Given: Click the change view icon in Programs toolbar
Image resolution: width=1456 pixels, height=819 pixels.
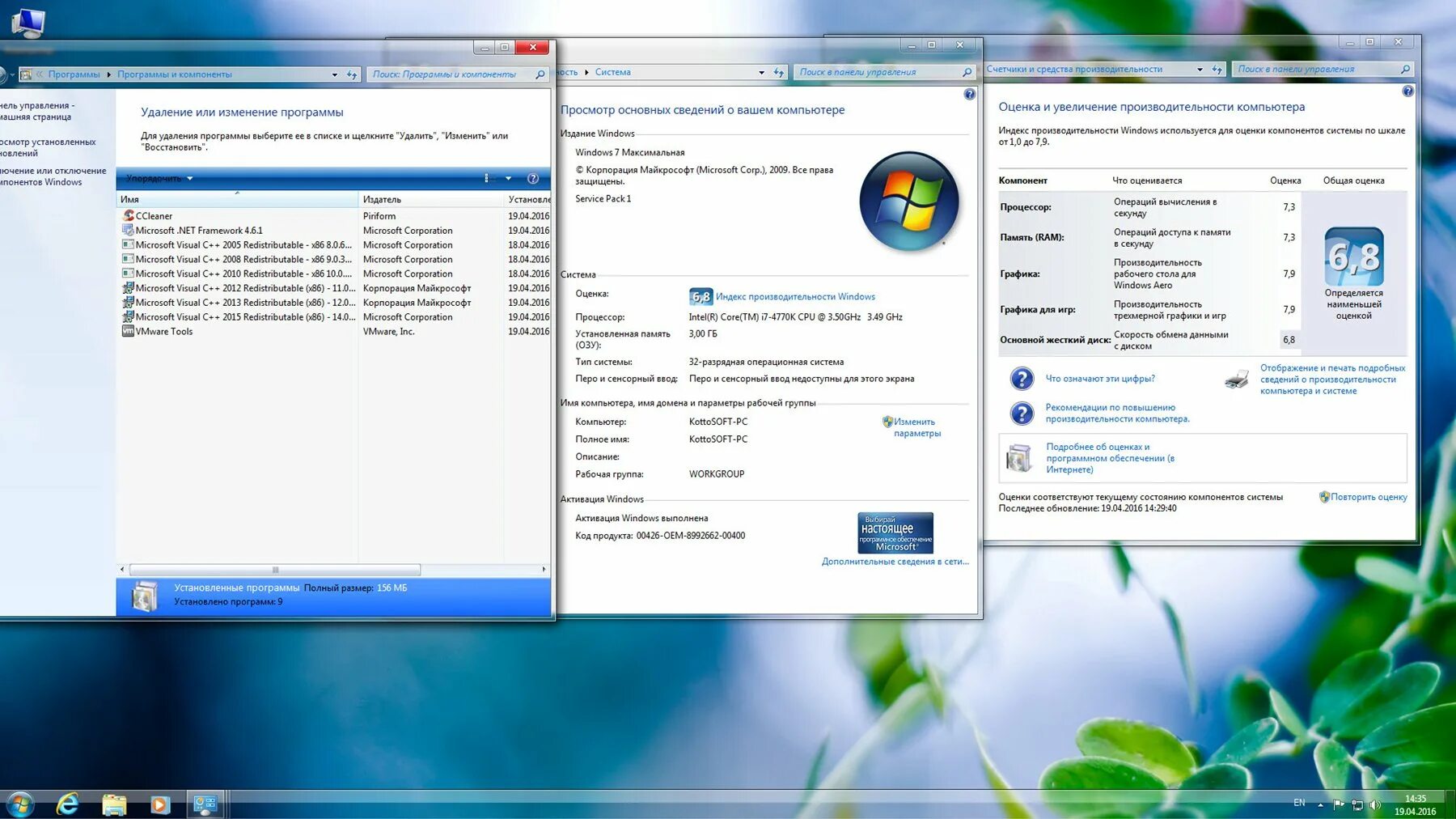Looking at the screenshot, I should pyautogui.click(x=487, y=179).
